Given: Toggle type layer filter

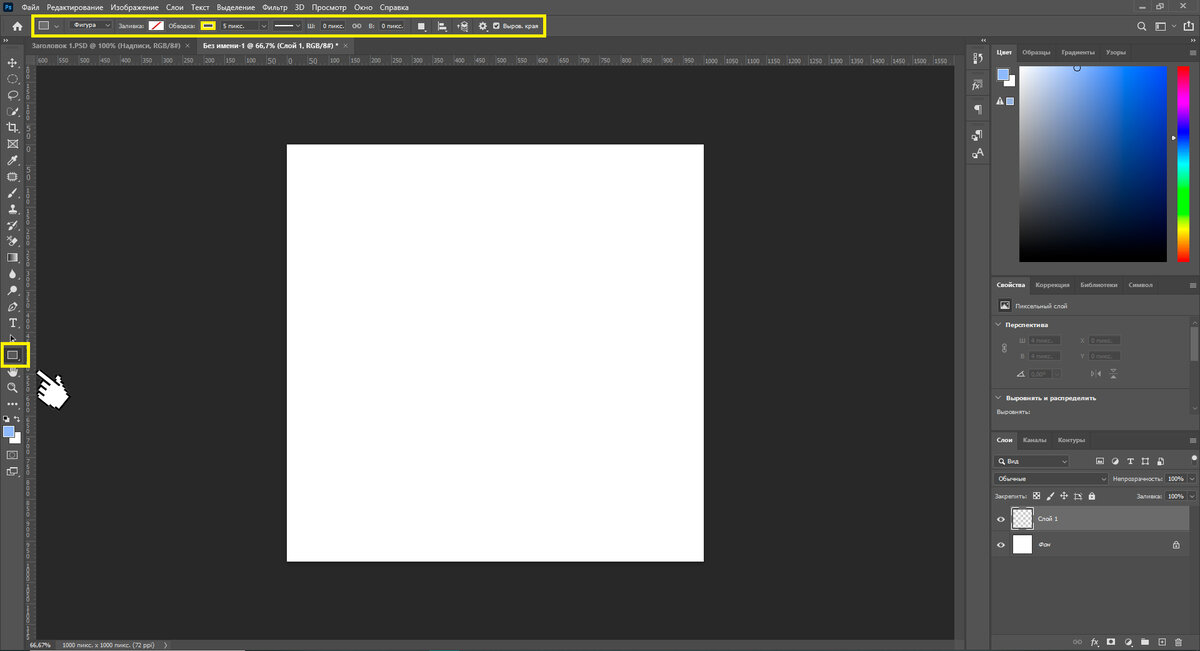Looking at the screenshot, I should (1130, 461).
